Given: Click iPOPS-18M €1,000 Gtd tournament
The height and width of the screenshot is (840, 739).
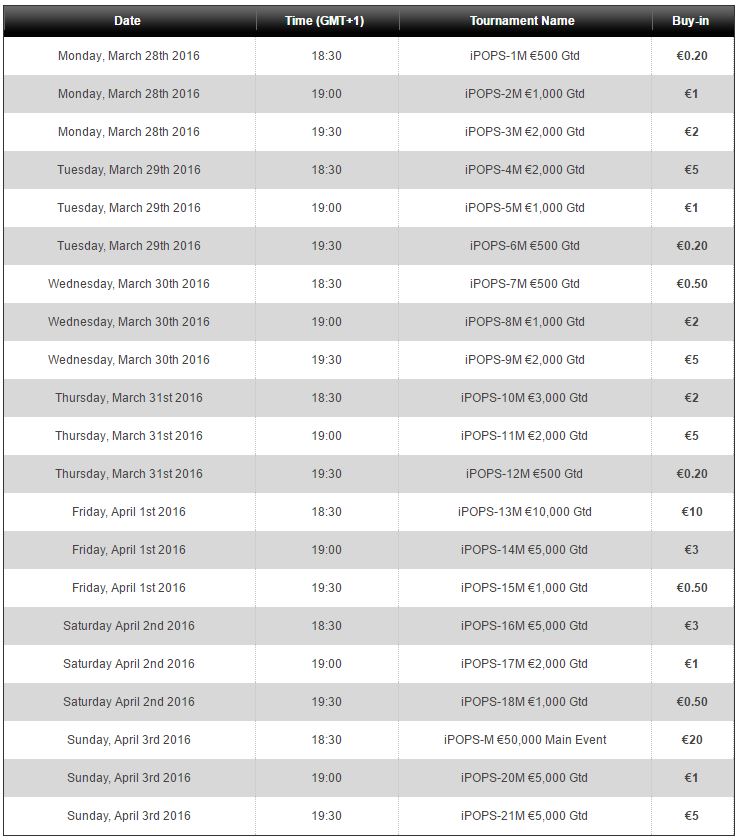Looking at the screenshot, I should [x=525, y=702].
